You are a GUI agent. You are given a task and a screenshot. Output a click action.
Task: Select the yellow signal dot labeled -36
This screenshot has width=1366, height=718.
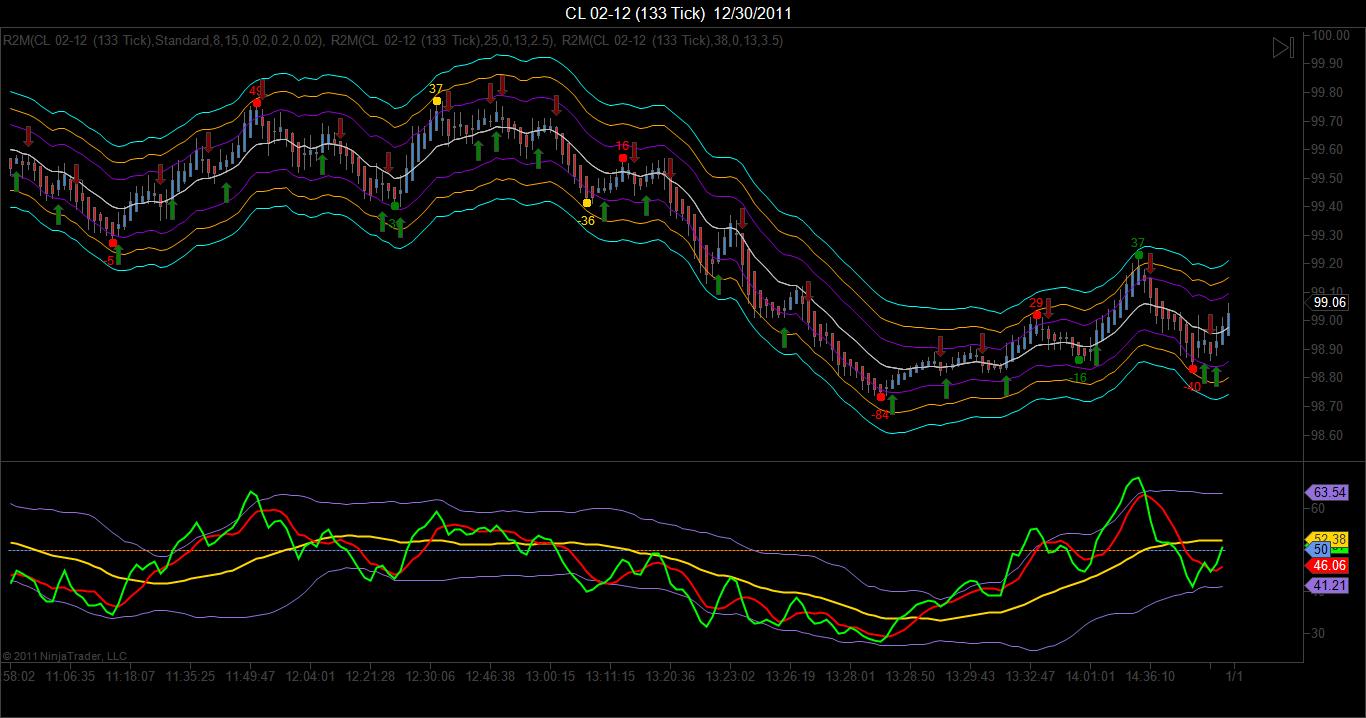pos(587,203)
